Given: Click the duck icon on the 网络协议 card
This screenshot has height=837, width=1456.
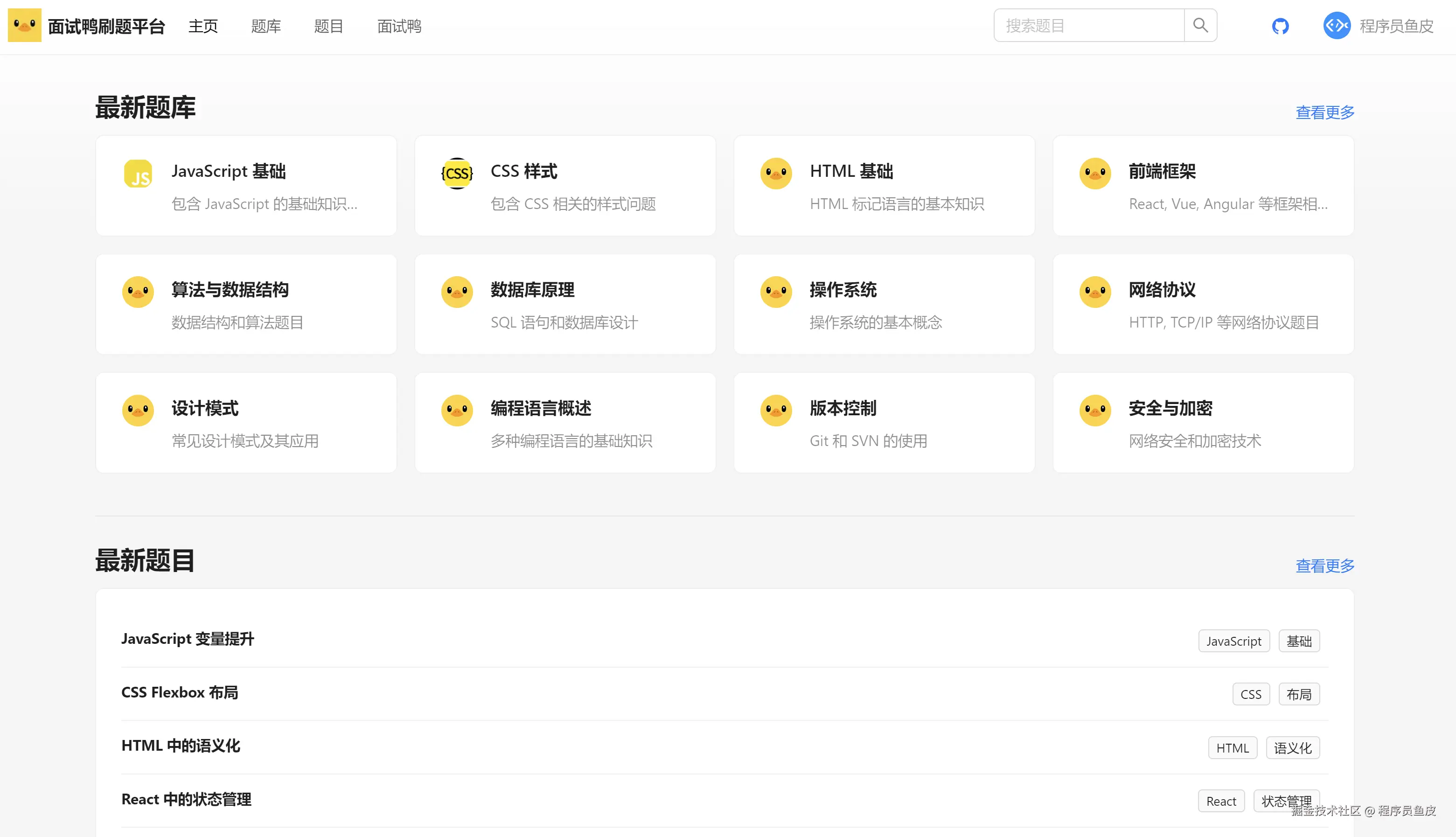Looking at the screenshot, I should pos(1095,292).
